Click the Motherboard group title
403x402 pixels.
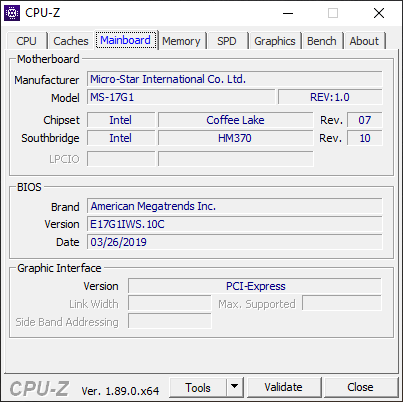coord(48,59)
